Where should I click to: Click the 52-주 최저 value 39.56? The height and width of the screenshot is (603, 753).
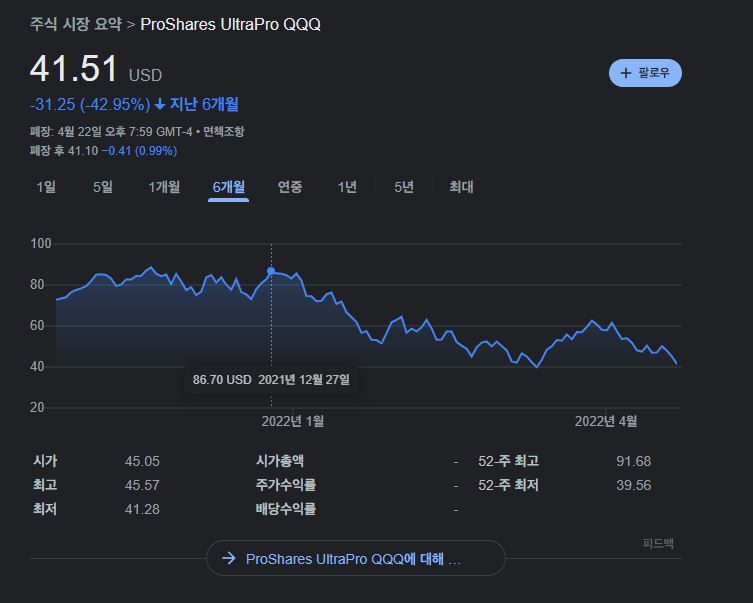click(x=633, y=485)
